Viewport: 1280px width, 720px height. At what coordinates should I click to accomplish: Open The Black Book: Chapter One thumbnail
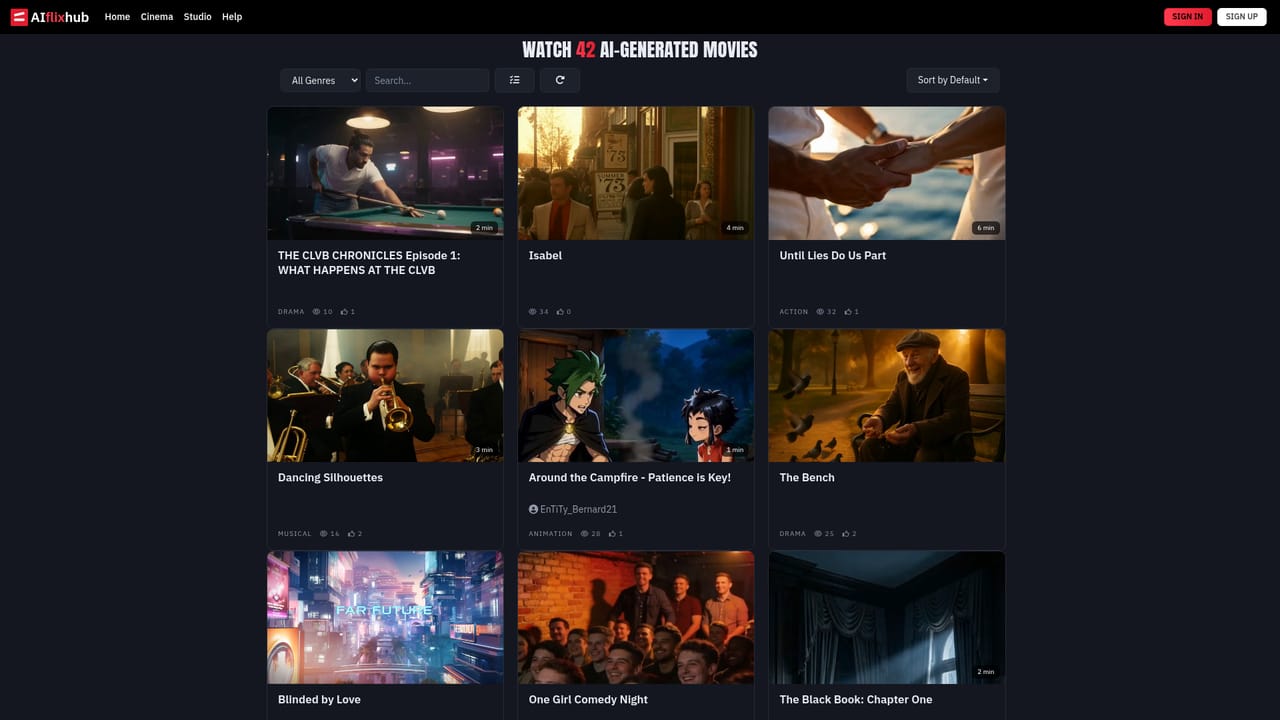[x=887, y=618]
